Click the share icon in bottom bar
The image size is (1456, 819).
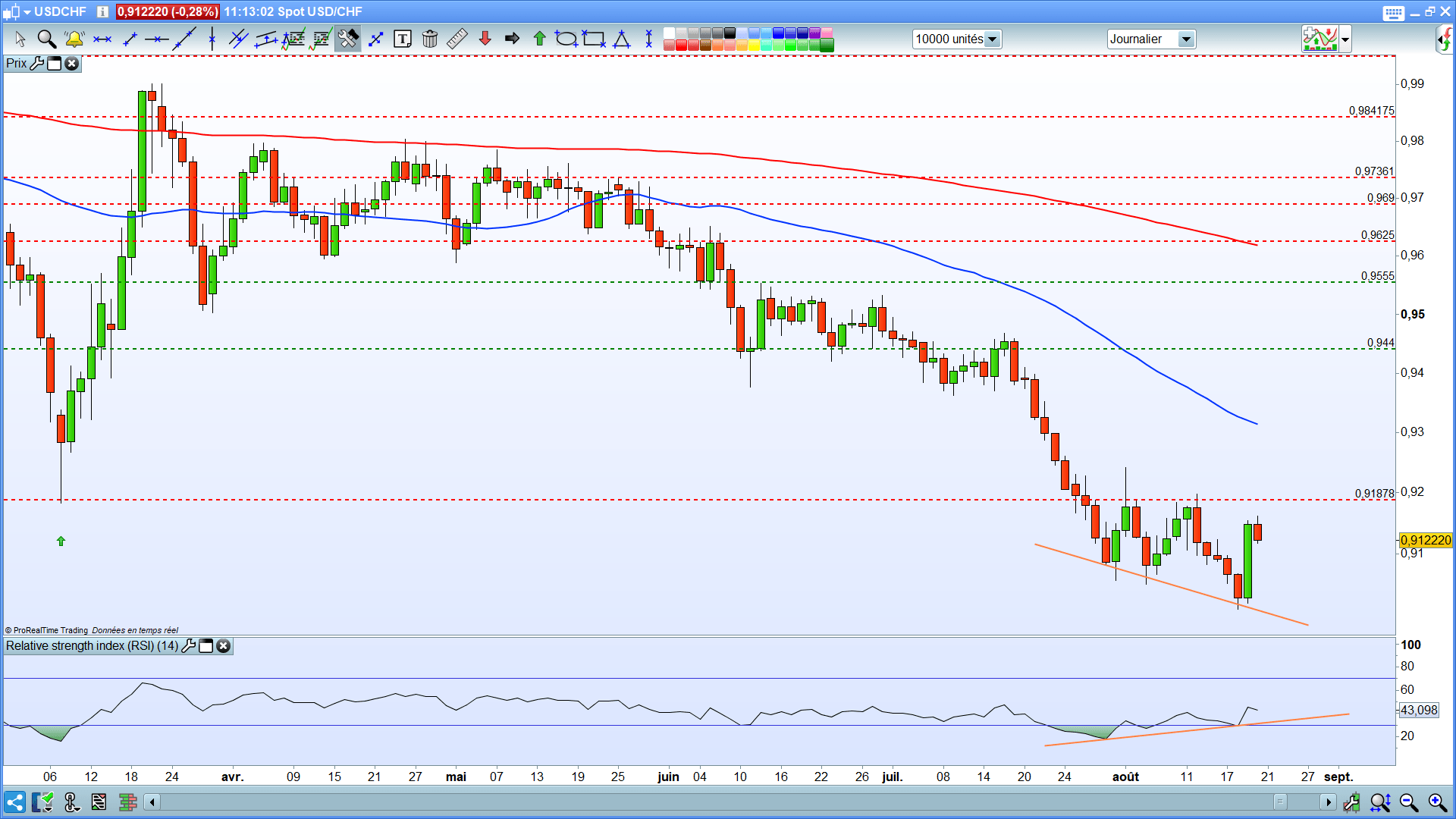[x=14, y=802]
